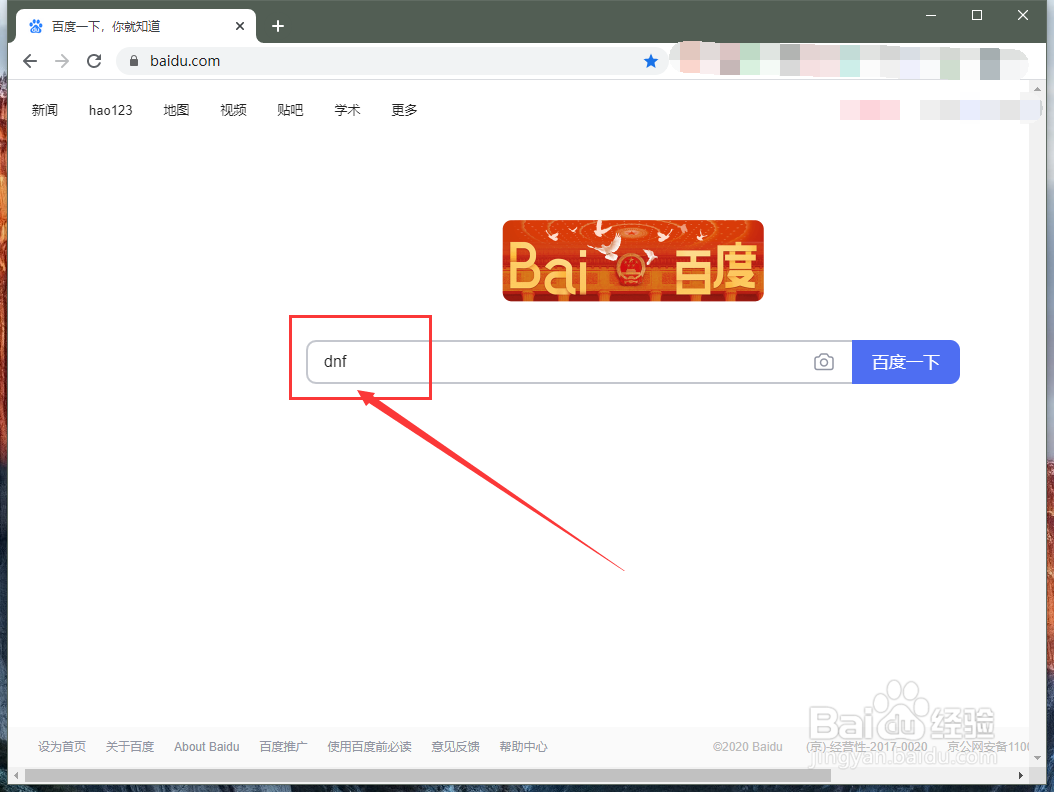Screen dimensions: 1054x792
Task: Minimize the browser window
Action: 931,15
